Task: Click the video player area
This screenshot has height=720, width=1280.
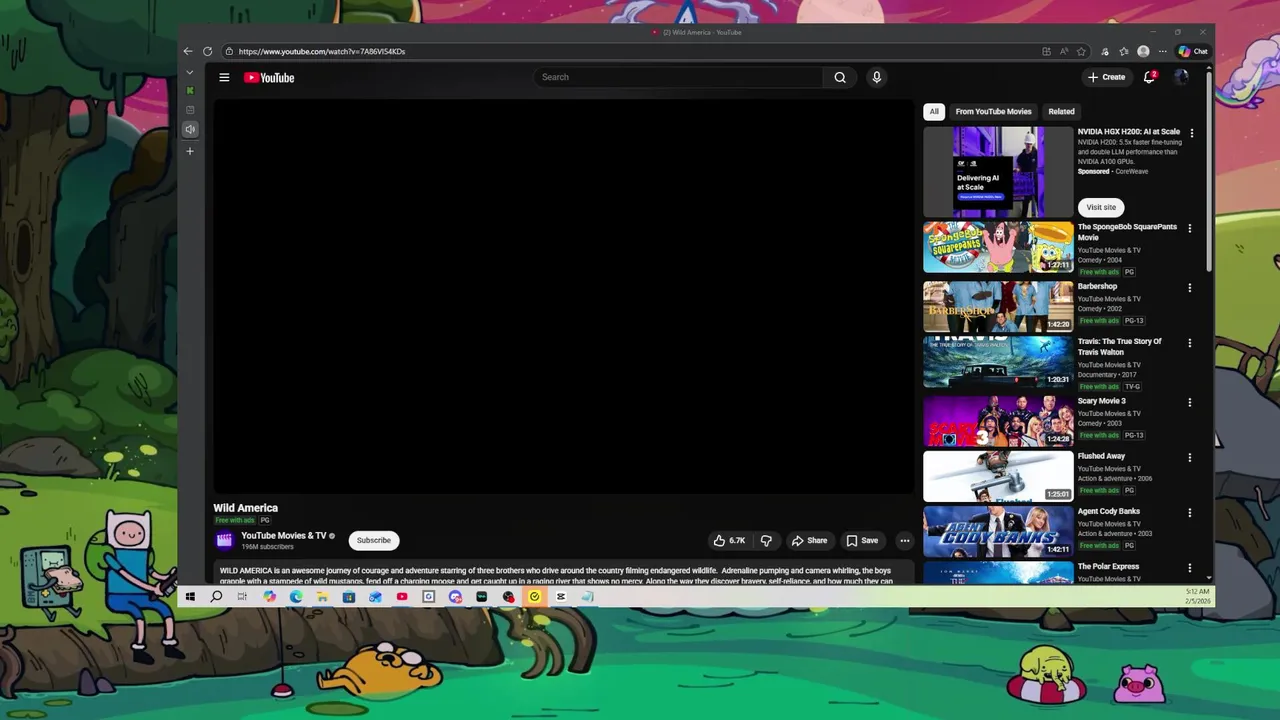Action: click(562, 296)
